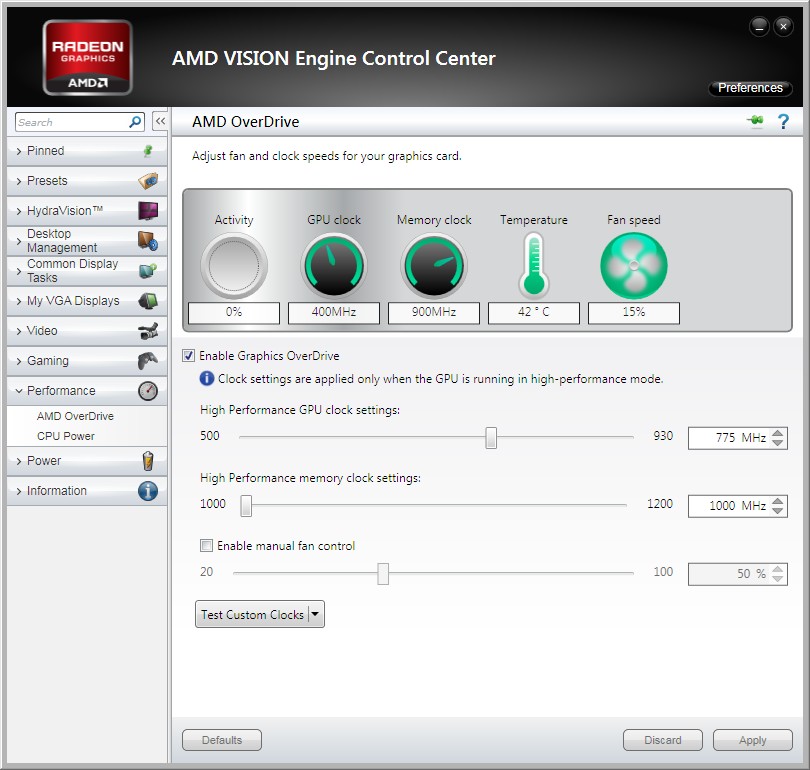Click the Desktop Management icon
The image size is (810, 770).
pyautogui.click(x=148, y=241)
